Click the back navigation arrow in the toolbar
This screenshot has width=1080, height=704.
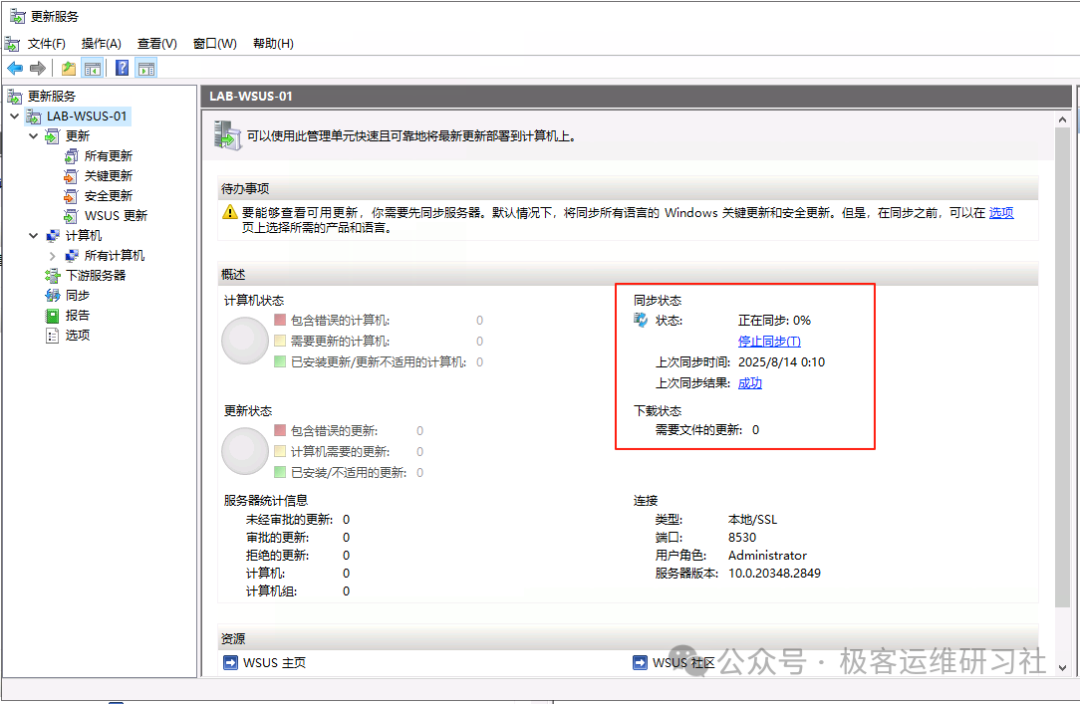[x=15, y=67]
